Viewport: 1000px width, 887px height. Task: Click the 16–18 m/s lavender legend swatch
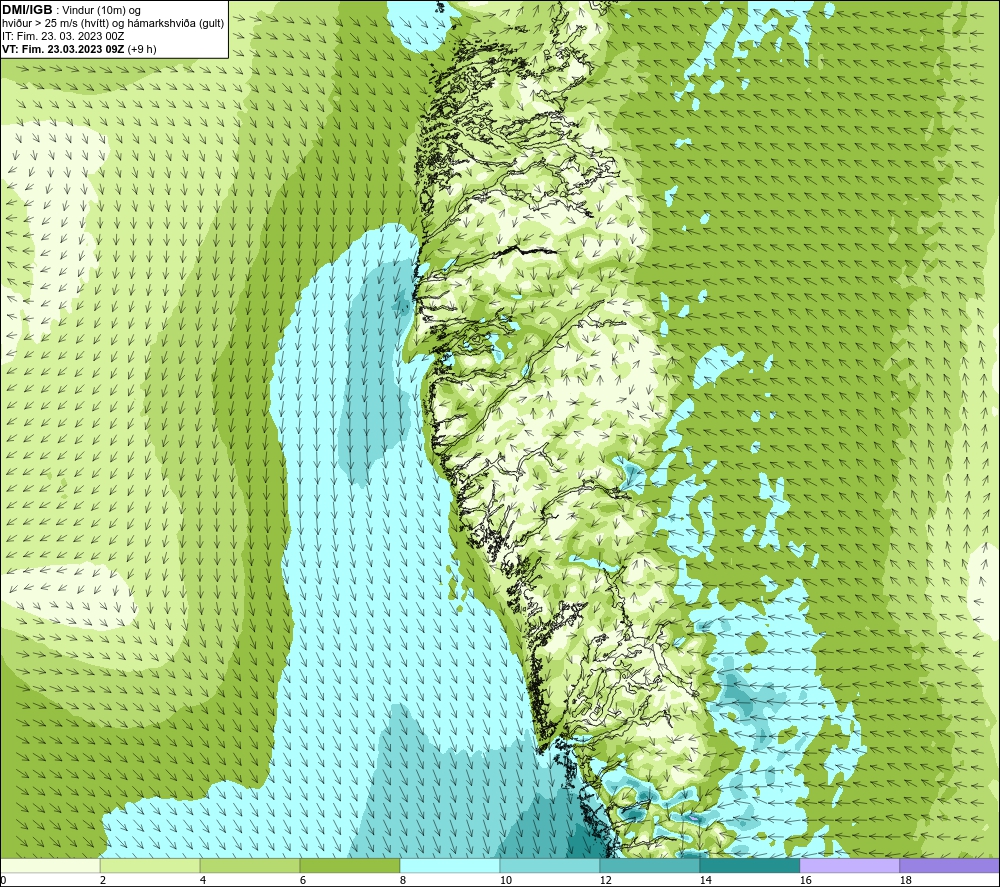849,866
